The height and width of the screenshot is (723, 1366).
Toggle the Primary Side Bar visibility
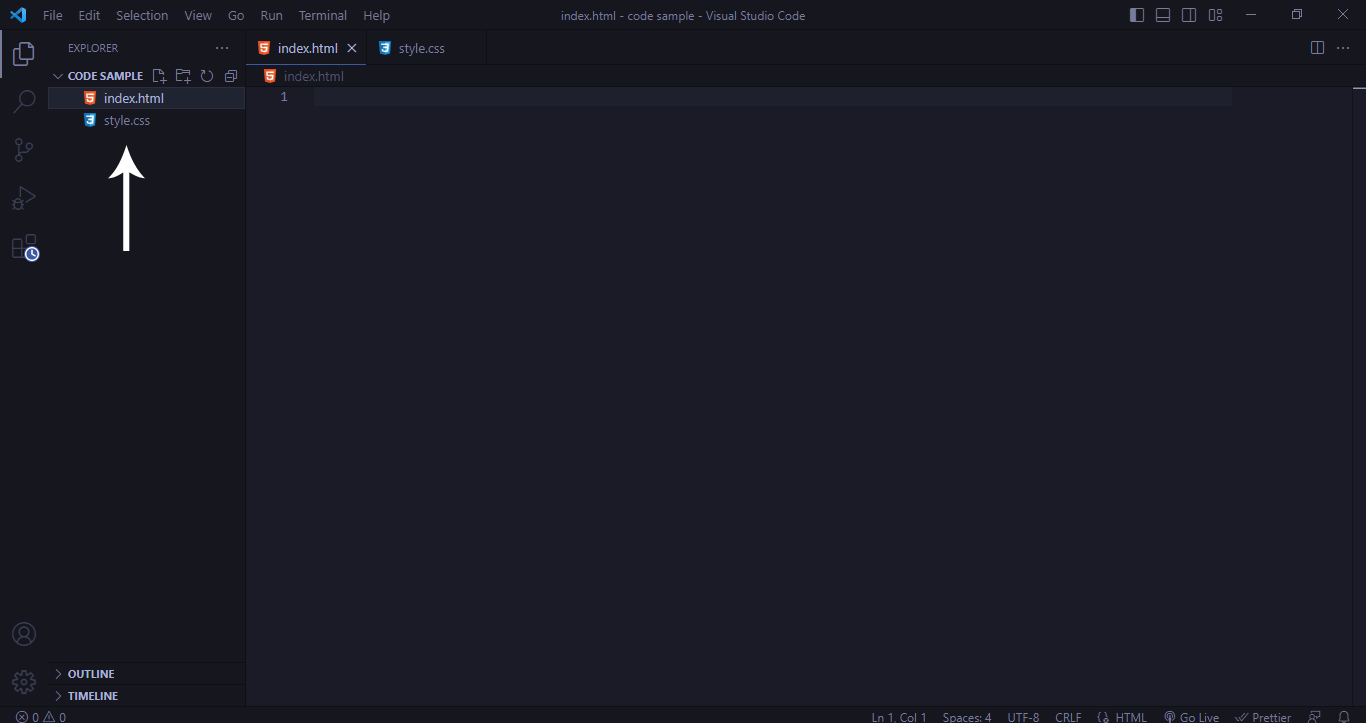pos(1137,14)
